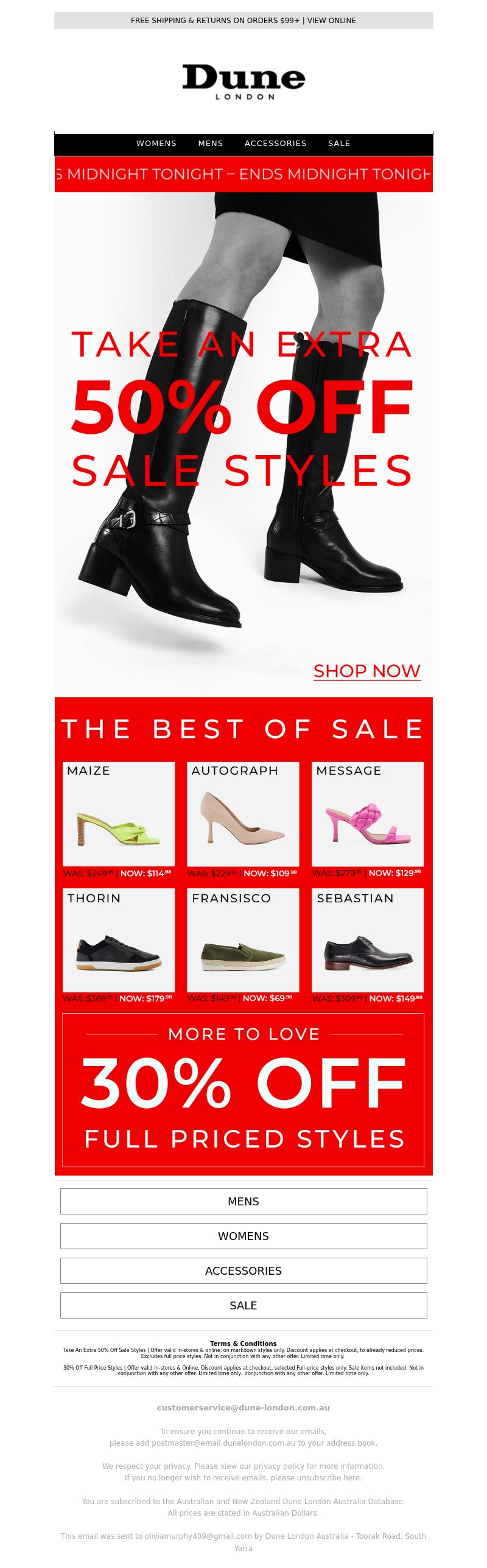The width and height of the screenshot is (487, 1568).
Task: Click the WOMENS outlined button
Action: [243, 1236]
